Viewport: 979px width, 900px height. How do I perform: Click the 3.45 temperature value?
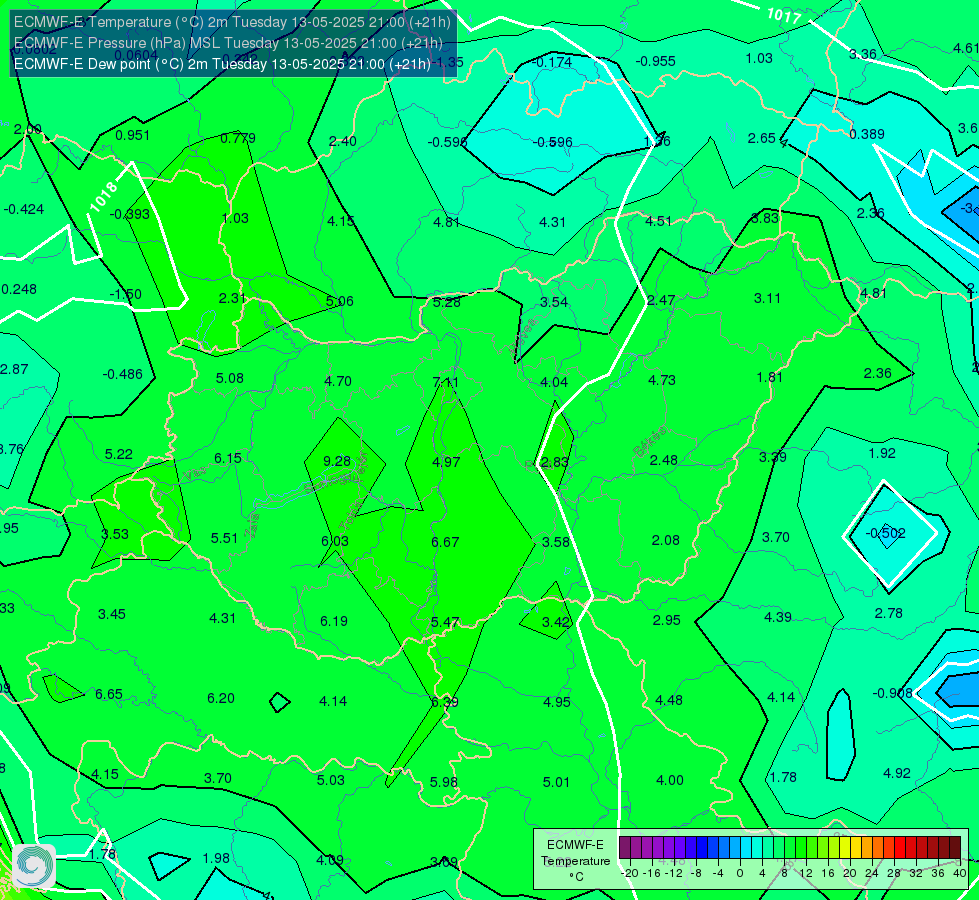pos(112,614)
